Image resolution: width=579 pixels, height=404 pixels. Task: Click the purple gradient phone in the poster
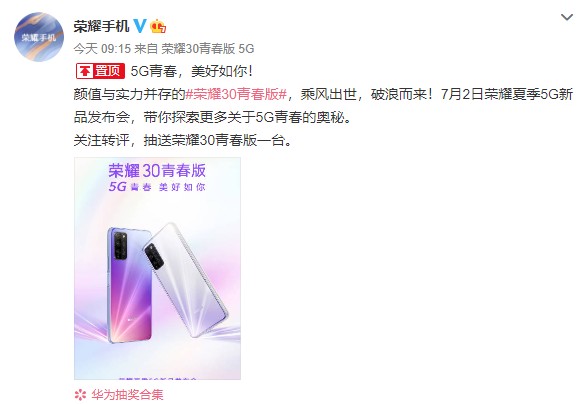129,284
